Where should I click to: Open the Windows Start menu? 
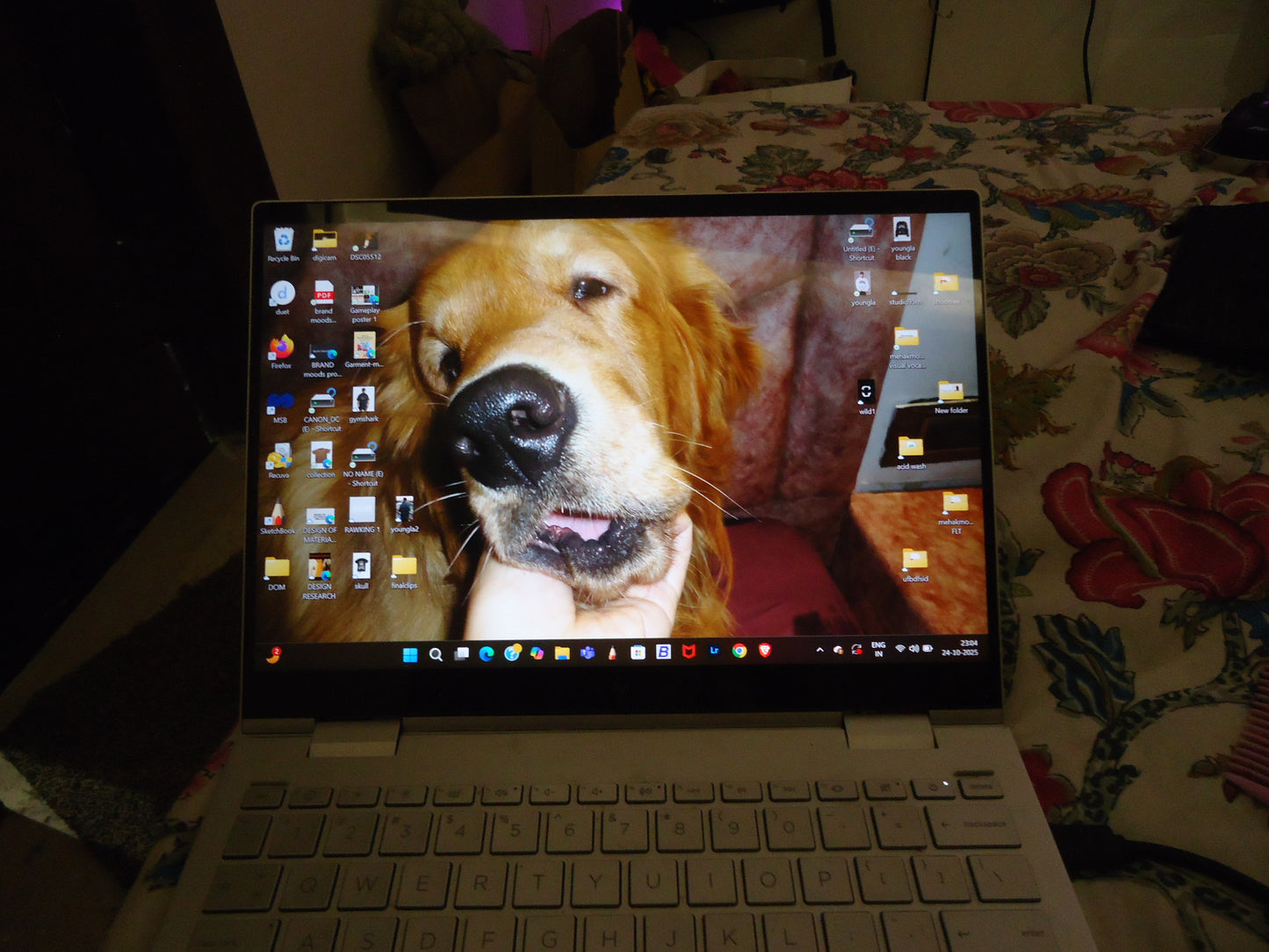click(410, 653)
